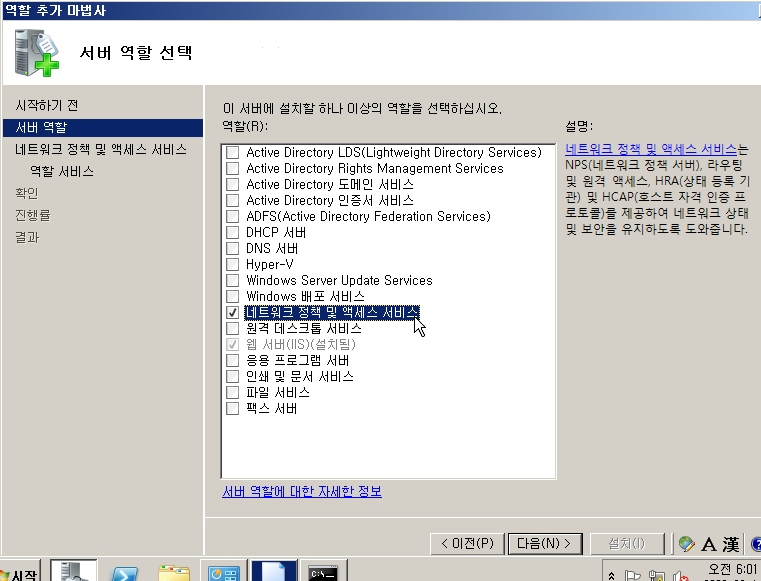The width and height of the screenshot is (761, 581).
Task: Select the Hyper-V role label
Action: click(x=270, y=265)
